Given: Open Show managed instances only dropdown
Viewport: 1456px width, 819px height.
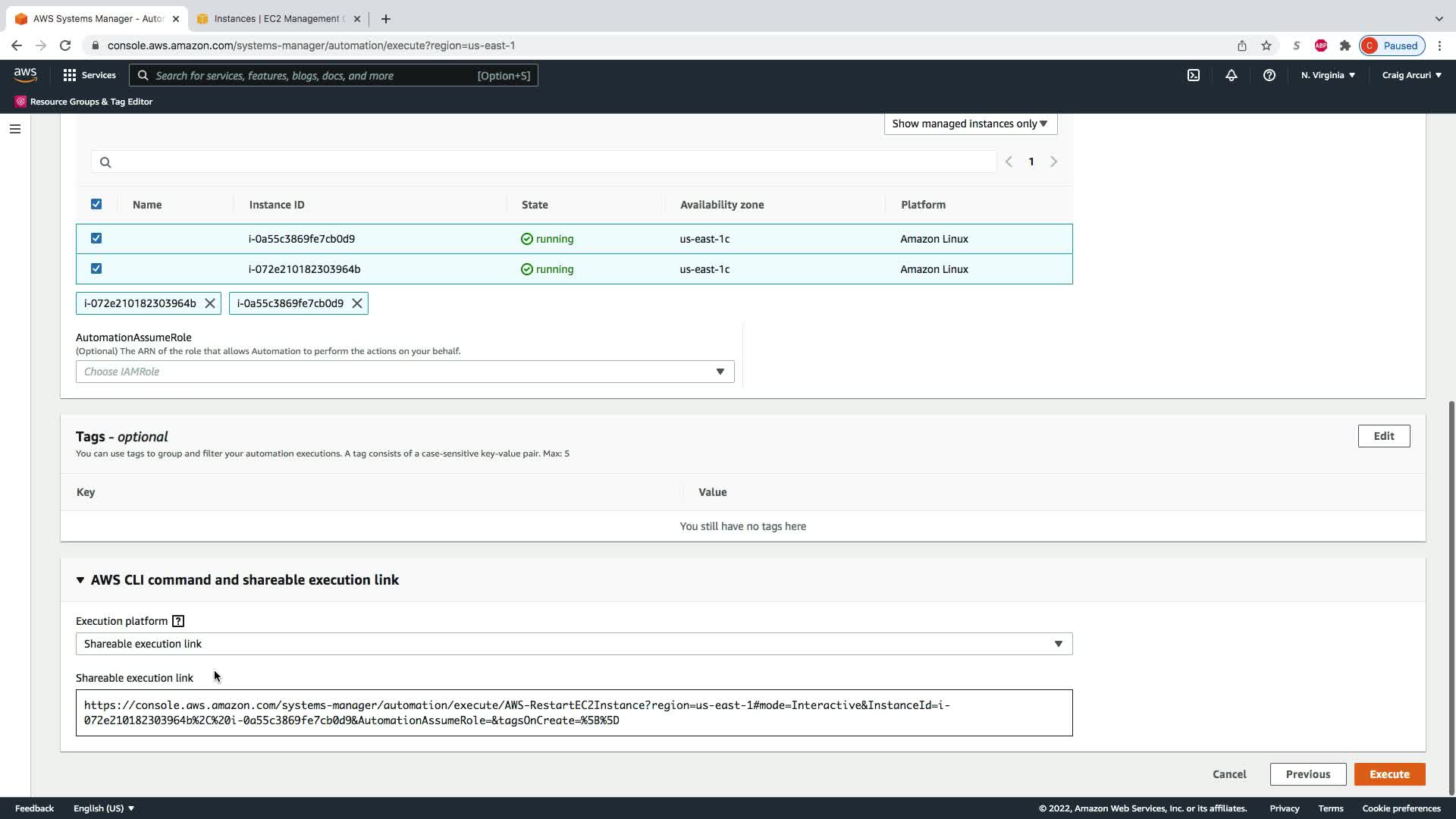Looking at the screenshot, I should tap(970, 124).
